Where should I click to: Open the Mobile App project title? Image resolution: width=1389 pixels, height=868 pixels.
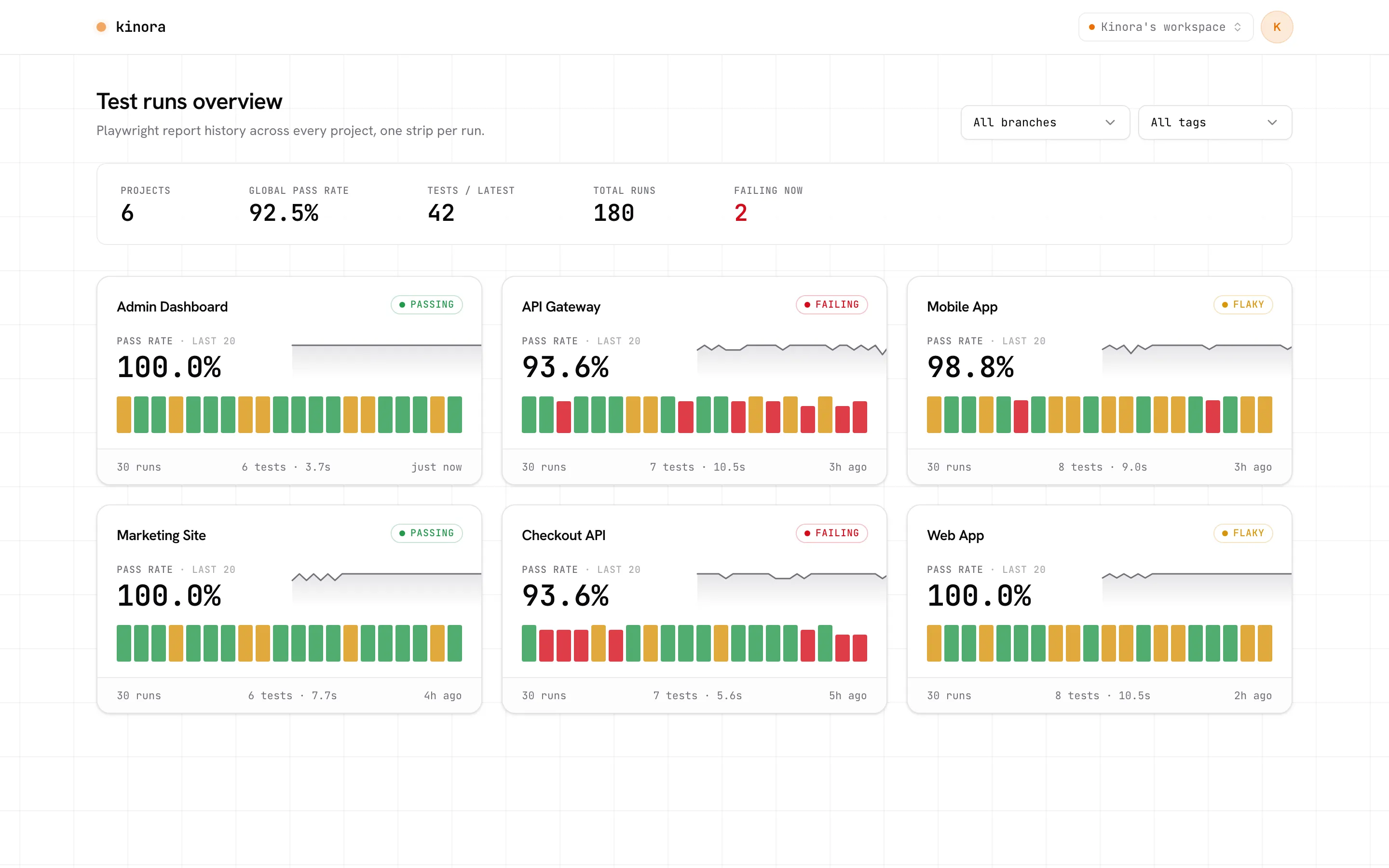click(x=962, y=307)
